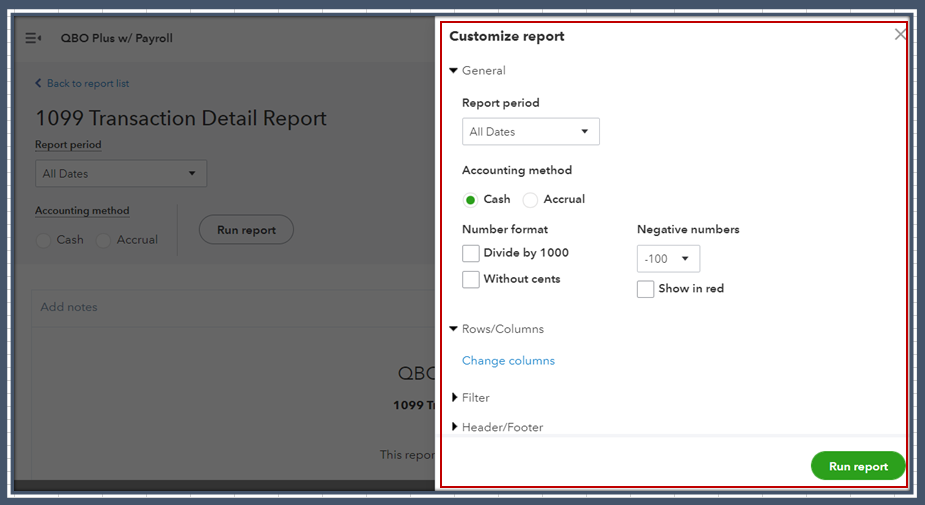Screen dimensions: 925x505
Task: Close the Customize report panel
Action: [900, 35]
